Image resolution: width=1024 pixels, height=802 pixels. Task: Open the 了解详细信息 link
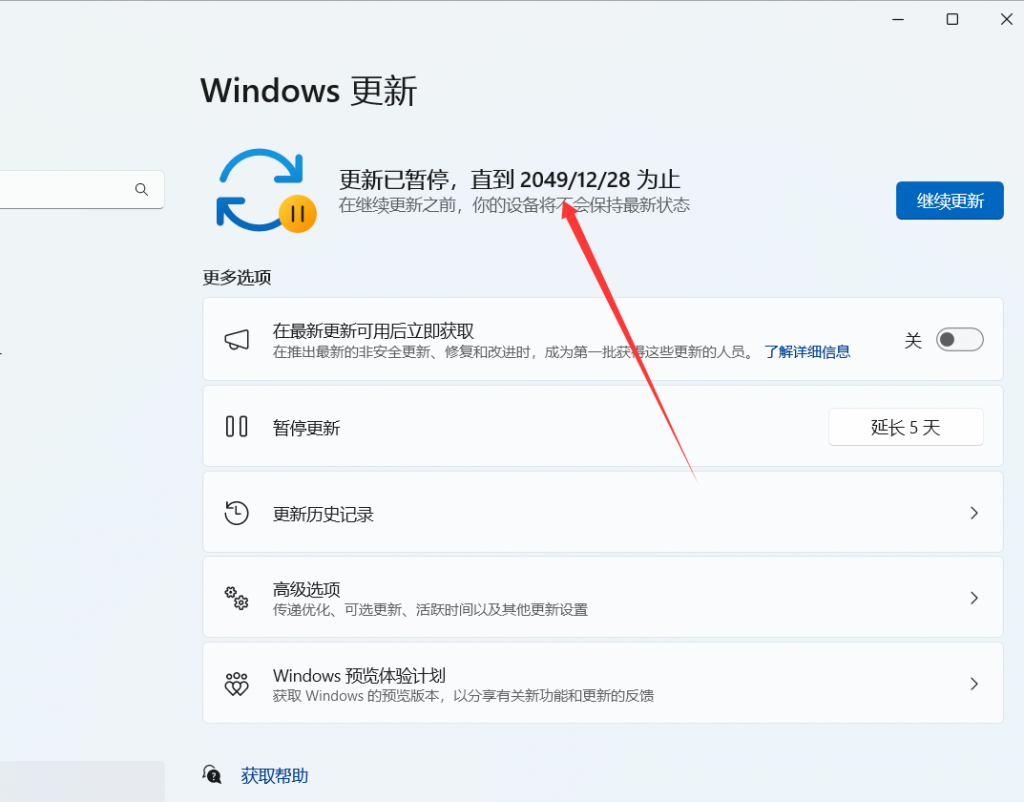[x=807, y=352]
